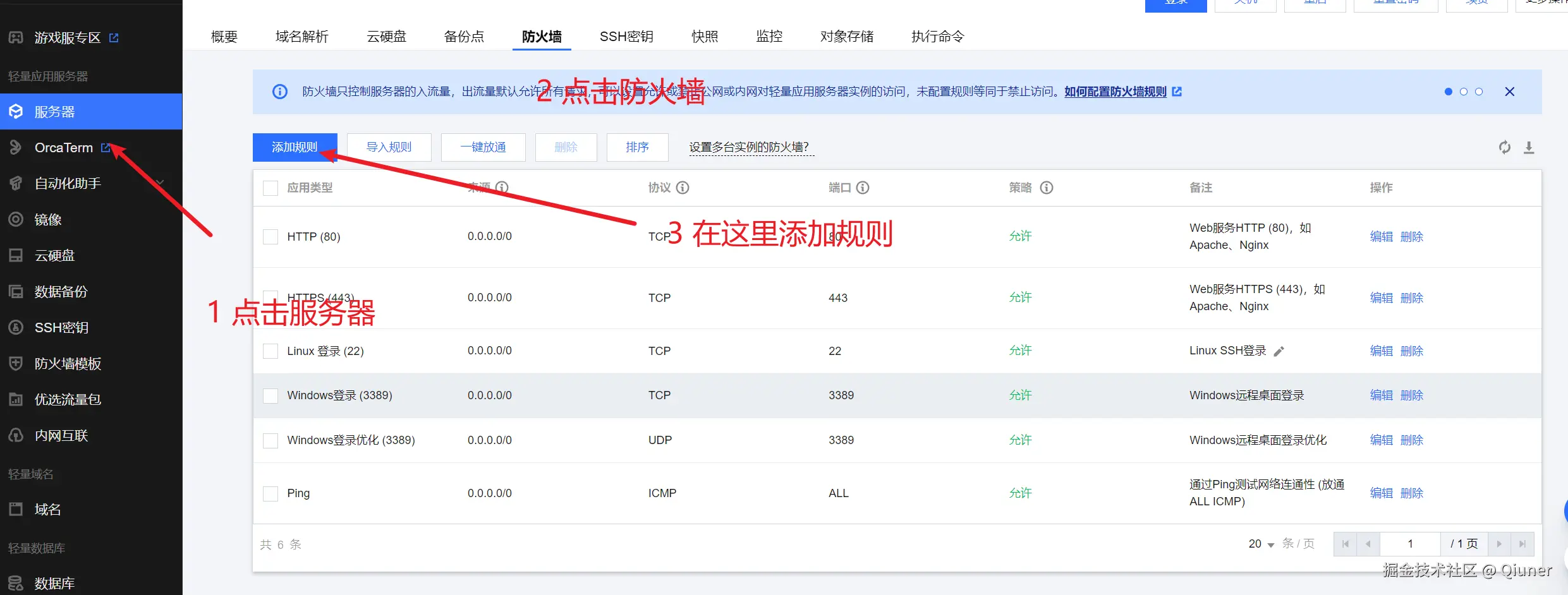Click the 排序 button
Image resolution: width=1568 pixels, height=595 pixels.
pyautogui.click(x=638, y=147)
